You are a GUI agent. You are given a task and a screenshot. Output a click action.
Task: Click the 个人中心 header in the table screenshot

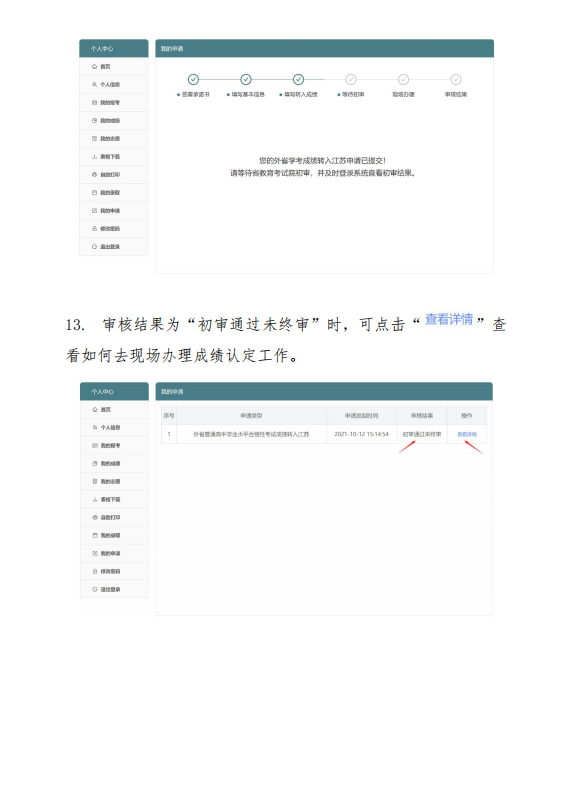(x=114, y=391)
